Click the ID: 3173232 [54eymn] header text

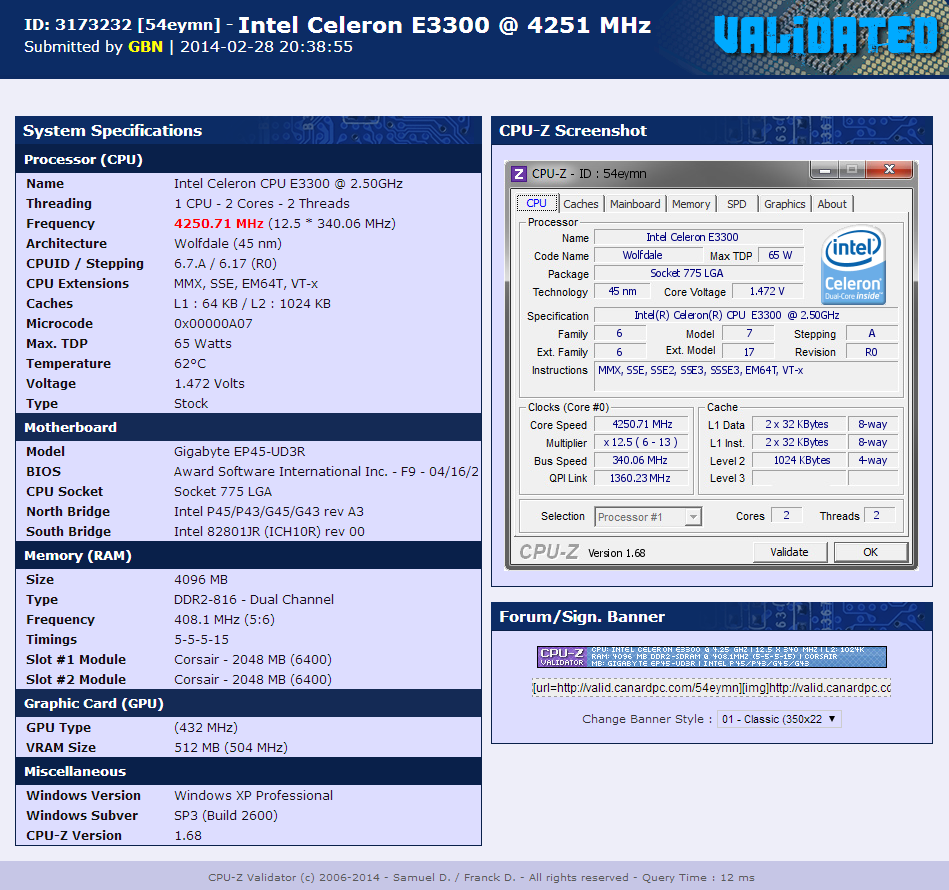tap(122, 25)
